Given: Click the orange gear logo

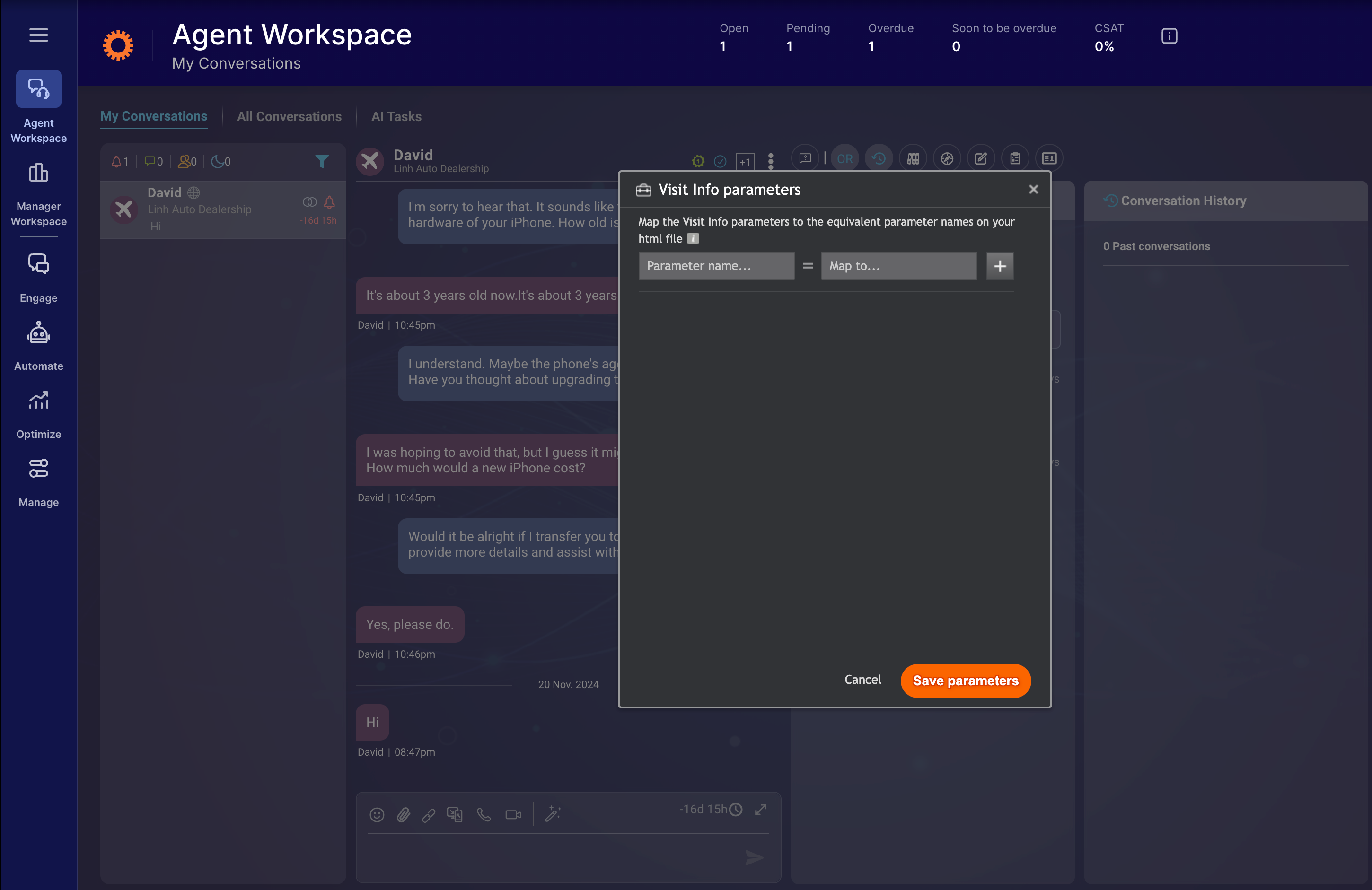Looking at the screenshot, I should point(118,45).
